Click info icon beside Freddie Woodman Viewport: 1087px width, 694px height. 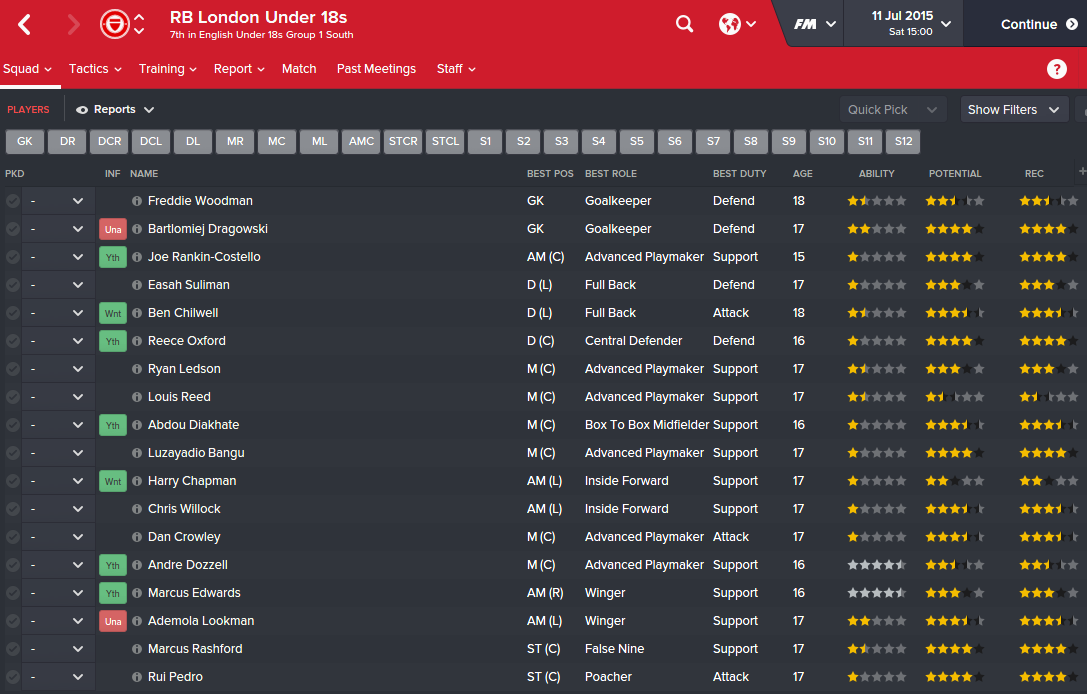[x=137, y=201]
